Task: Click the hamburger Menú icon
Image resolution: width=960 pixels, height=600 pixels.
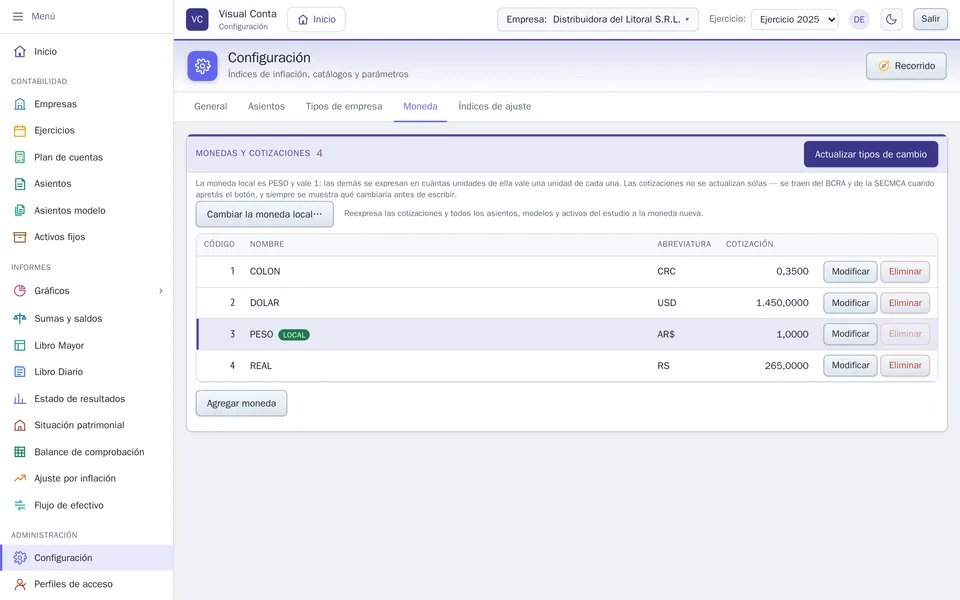Action: (x=18, y=17)
